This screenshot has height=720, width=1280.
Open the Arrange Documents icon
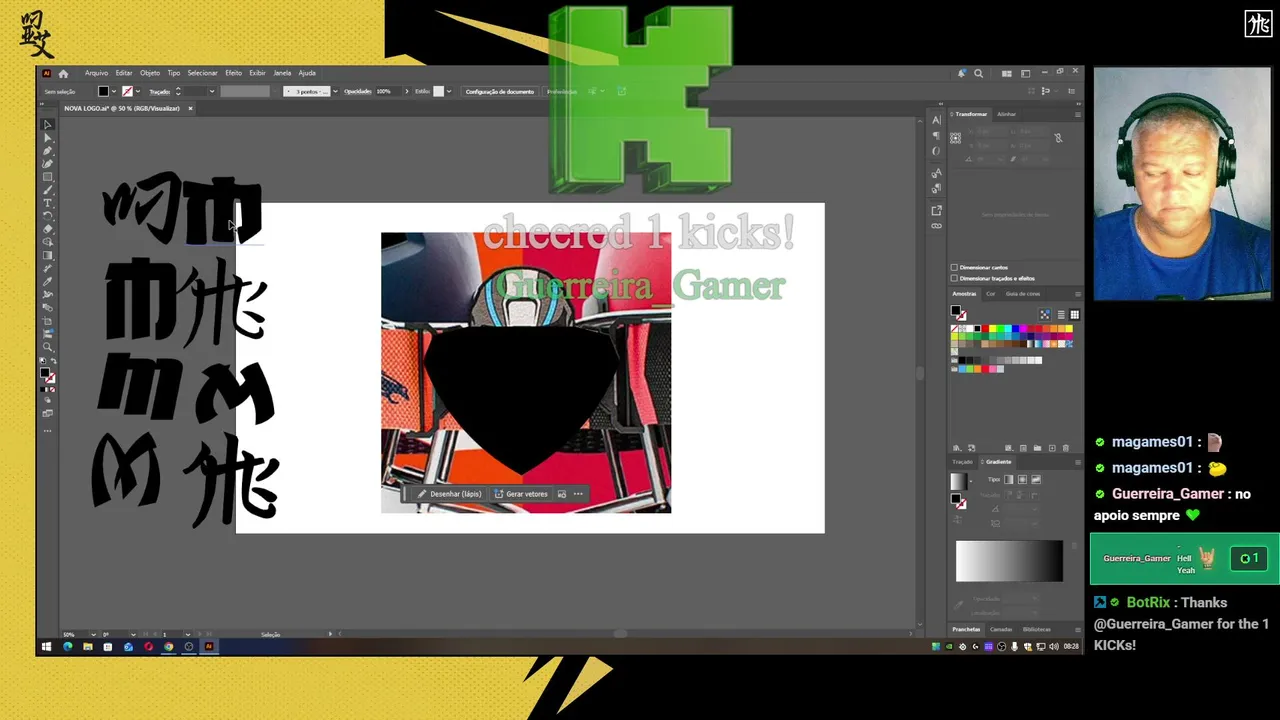point(1007,73)
